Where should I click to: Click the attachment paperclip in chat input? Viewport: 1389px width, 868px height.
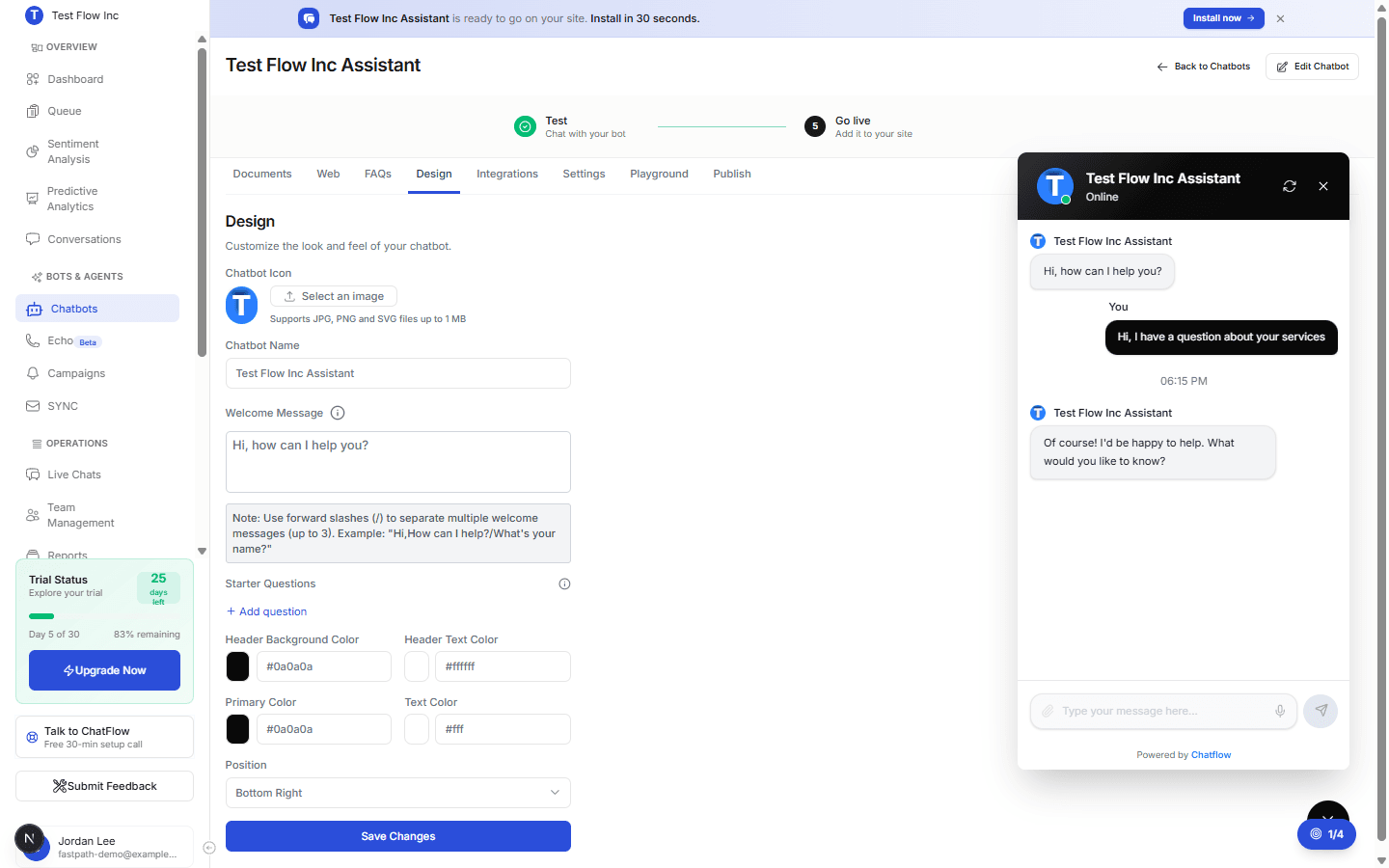tap(1048, 711)
